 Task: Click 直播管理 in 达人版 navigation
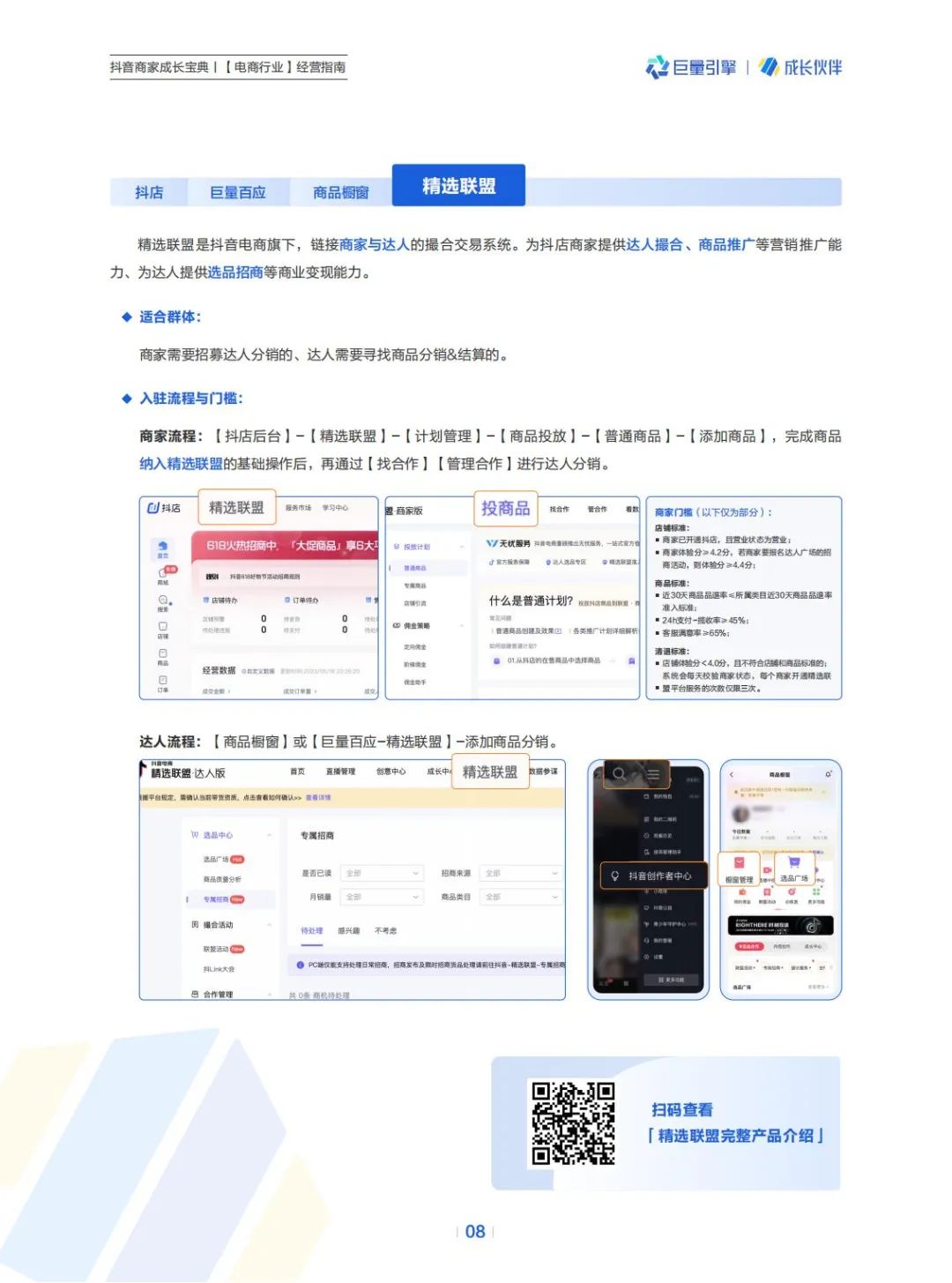(340, 772)
